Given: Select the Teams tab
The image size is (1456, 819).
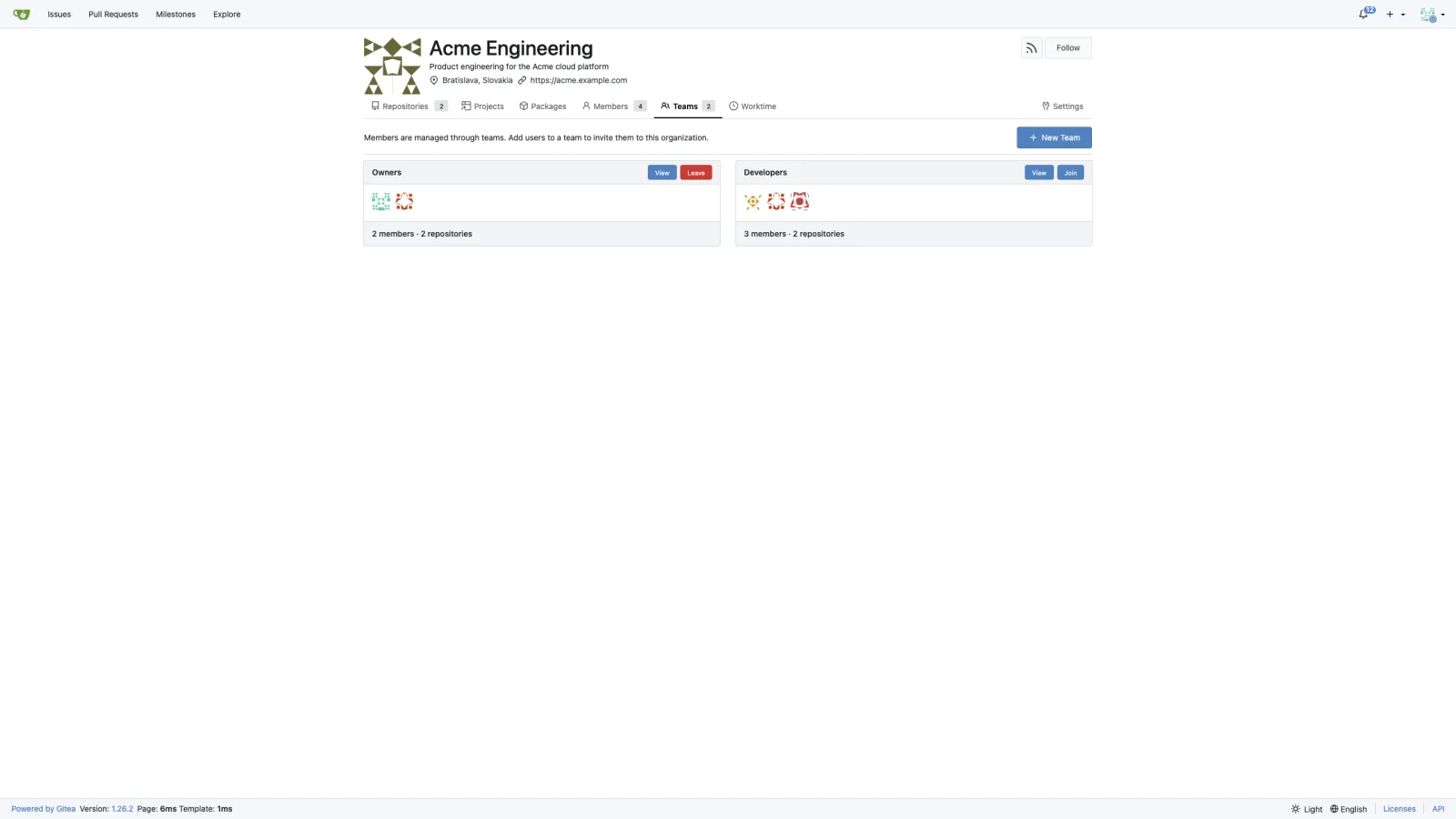Looking at the screenshot, I should pyautogui.click(x=688, y=106).
